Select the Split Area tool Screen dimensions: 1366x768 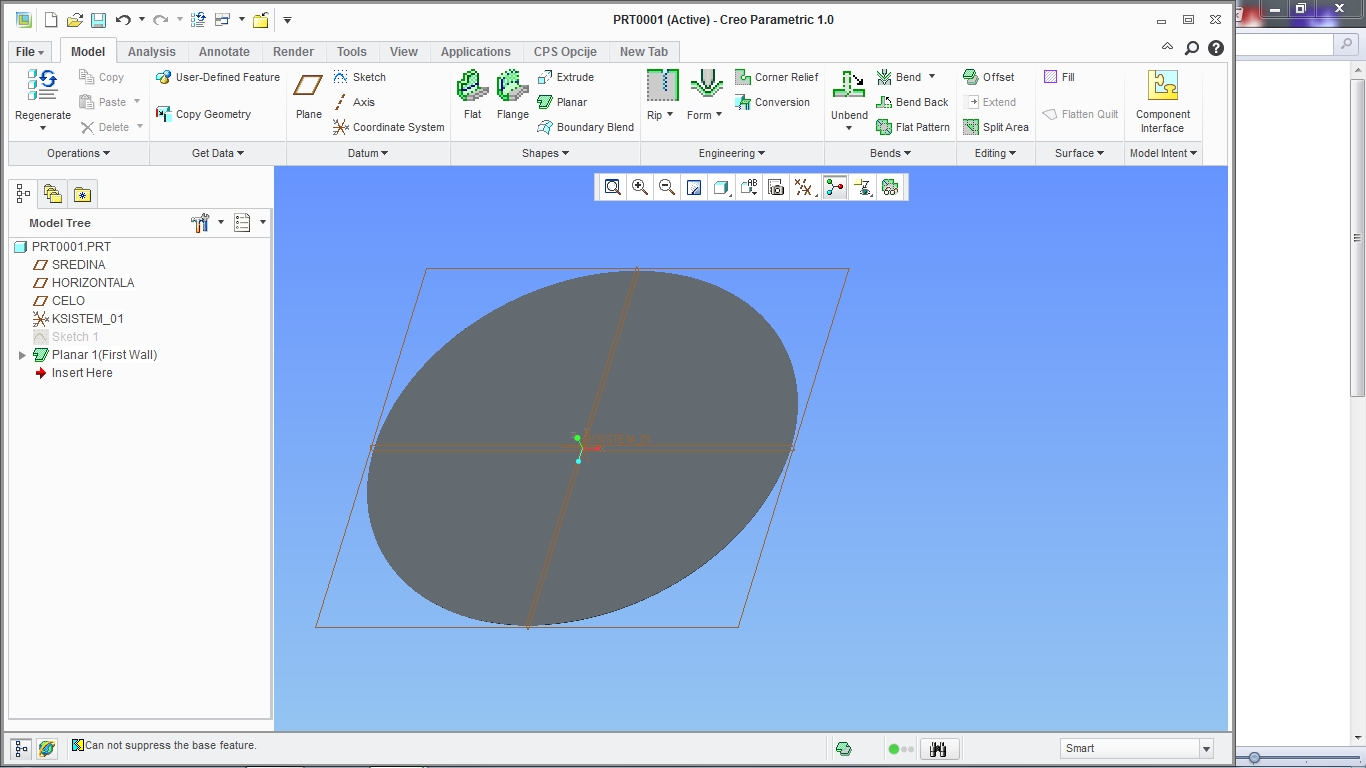pos(996,127)
